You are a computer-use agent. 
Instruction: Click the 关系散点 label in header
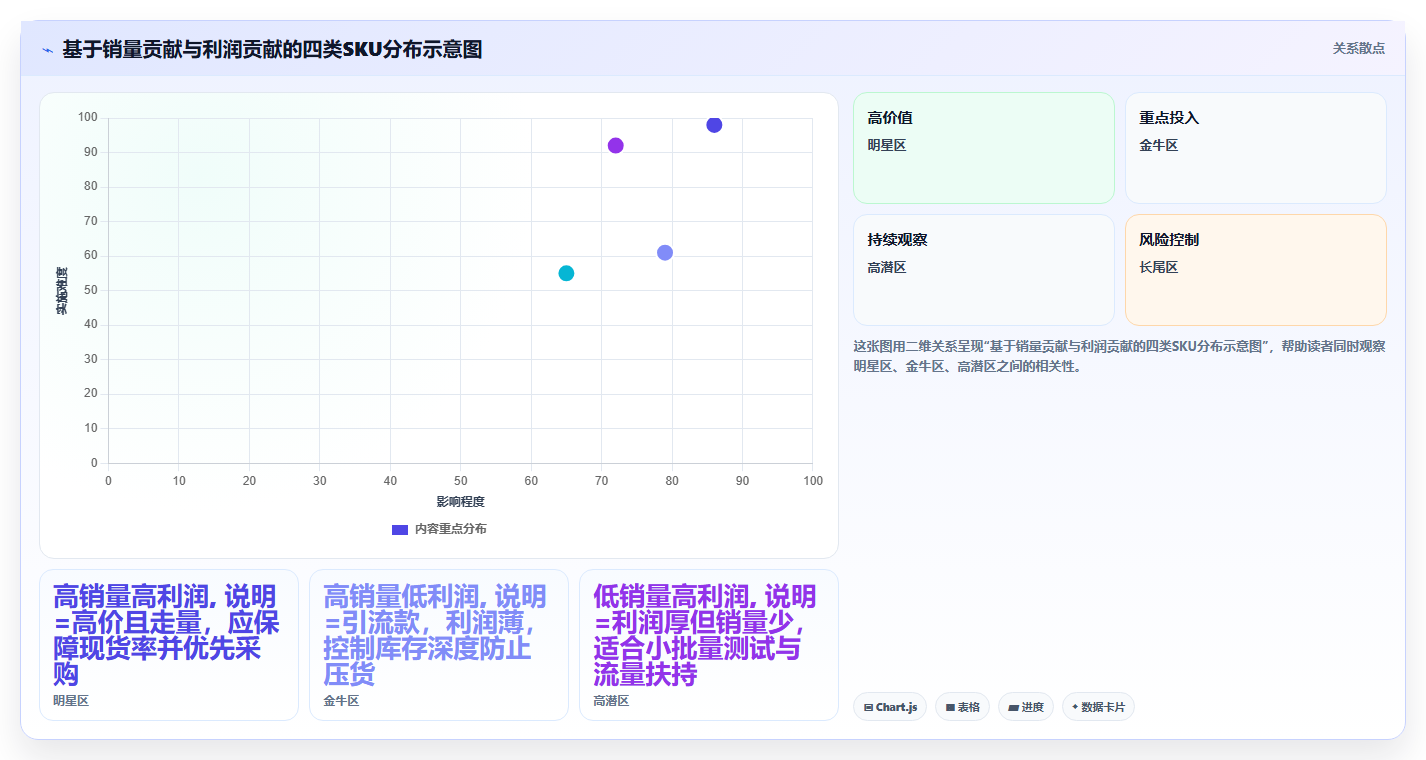pyautogui.click(x=1358, y=48)
